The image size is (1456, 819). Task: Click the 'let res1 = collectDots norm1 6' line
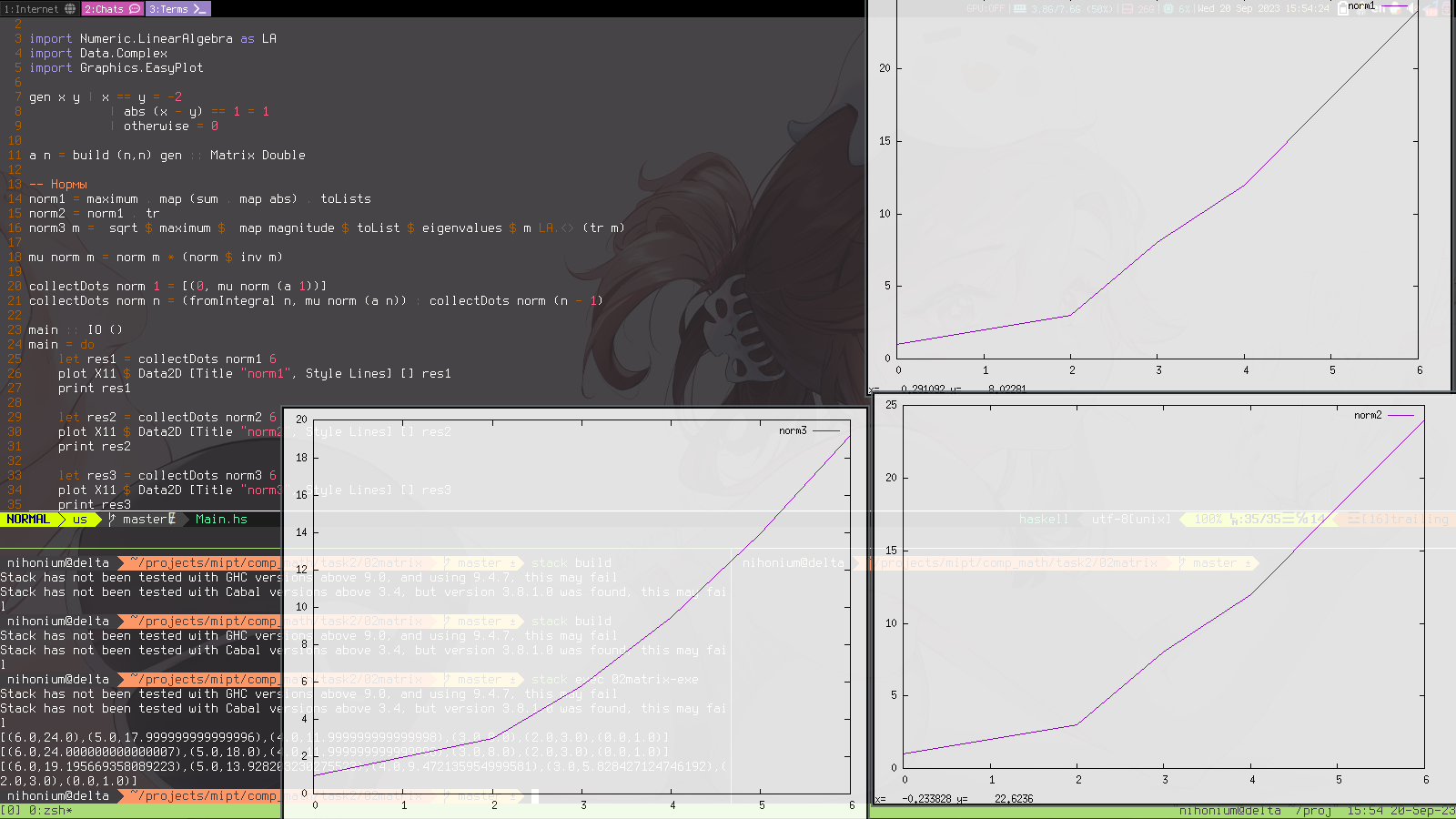tap(167, 359)
